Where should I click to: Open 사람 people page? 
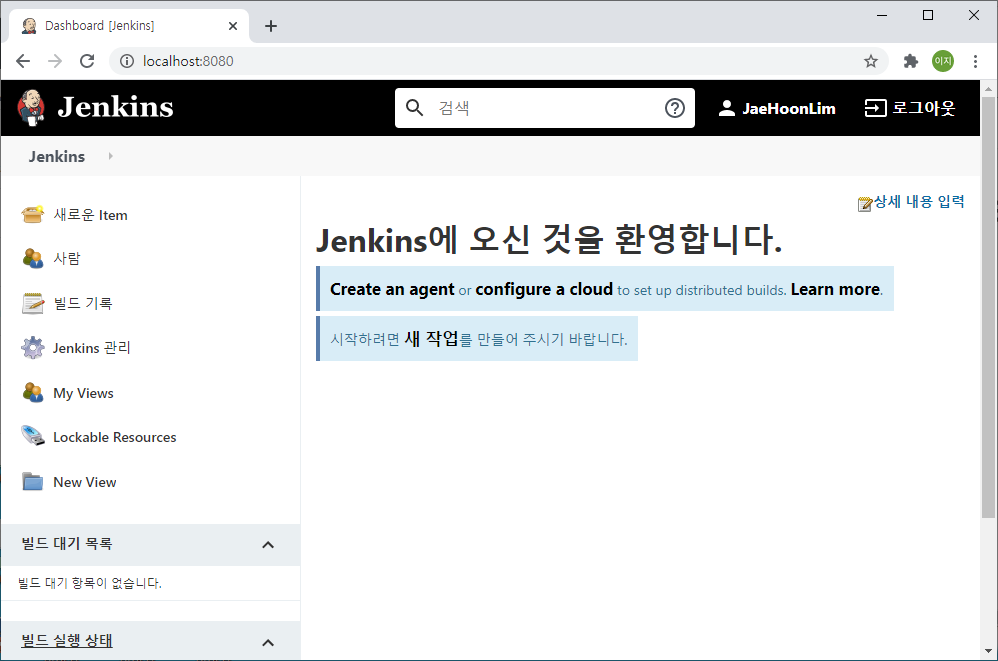click(x=67, y=258)
